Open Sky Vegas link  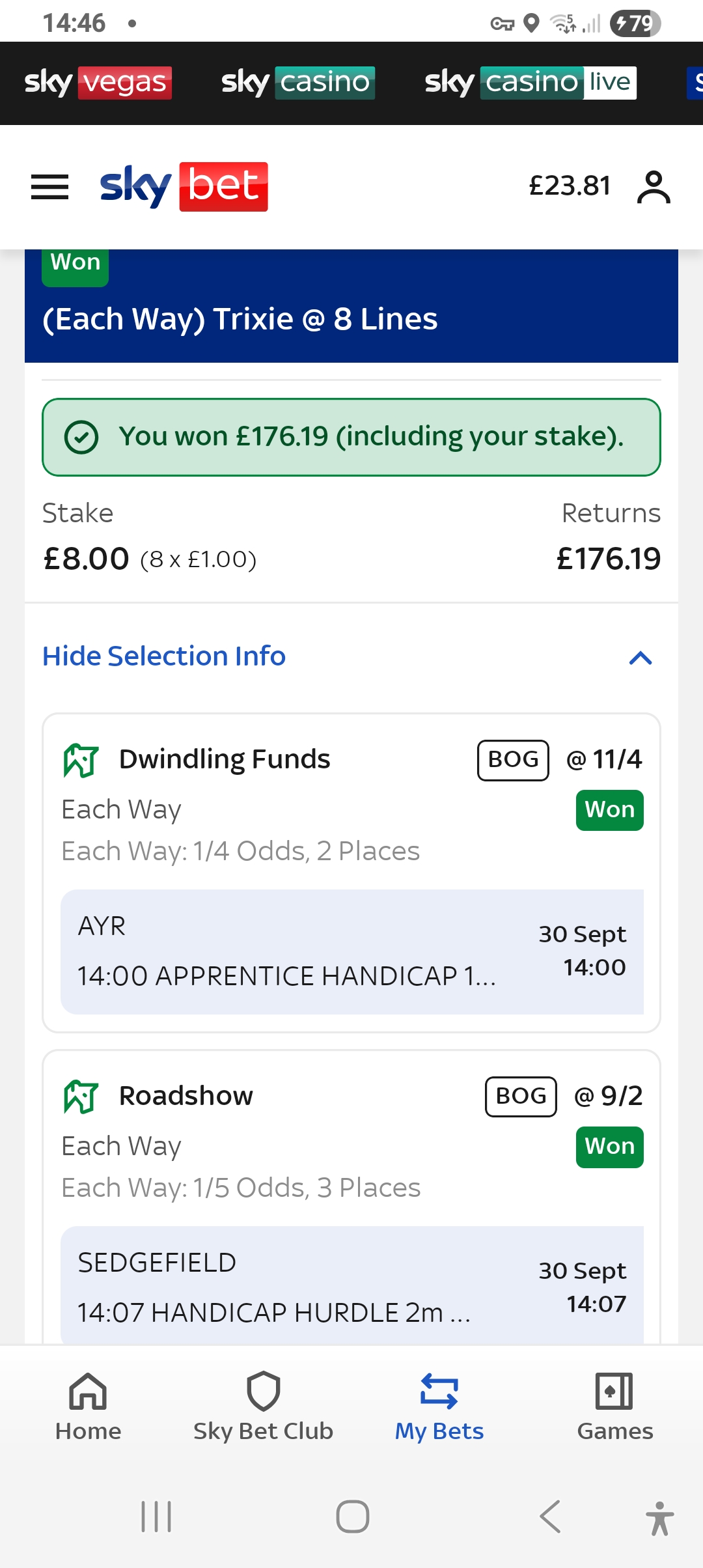pos(98,83)
